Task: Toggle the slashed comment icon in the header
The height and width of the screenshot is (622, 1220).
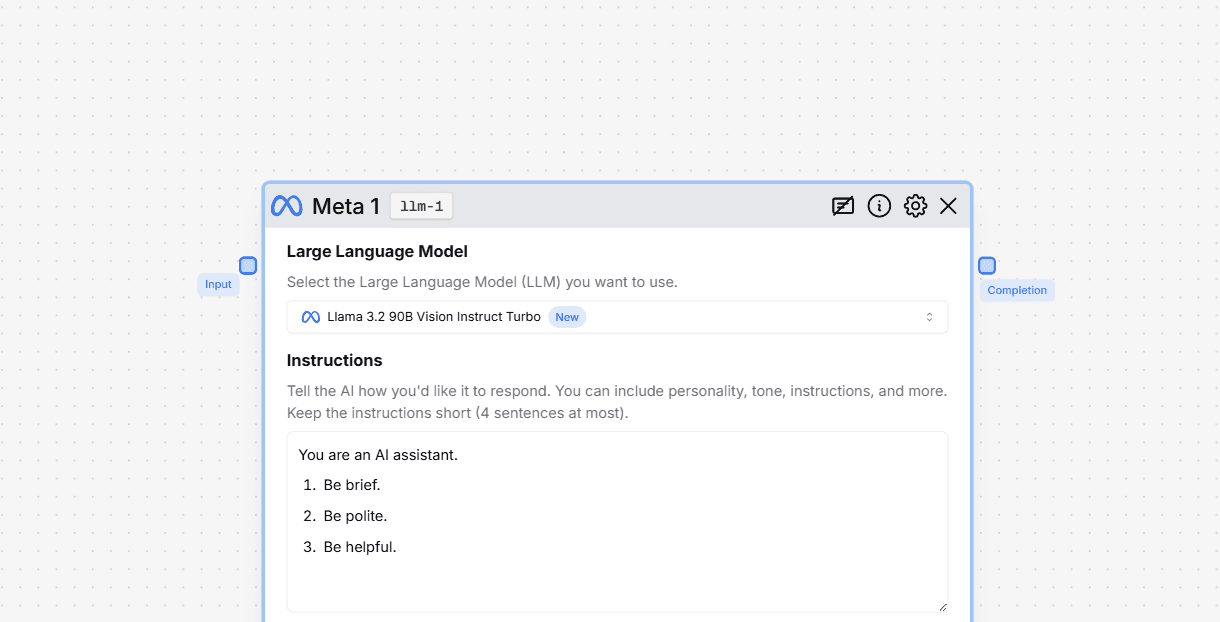Action: [843, 206]
